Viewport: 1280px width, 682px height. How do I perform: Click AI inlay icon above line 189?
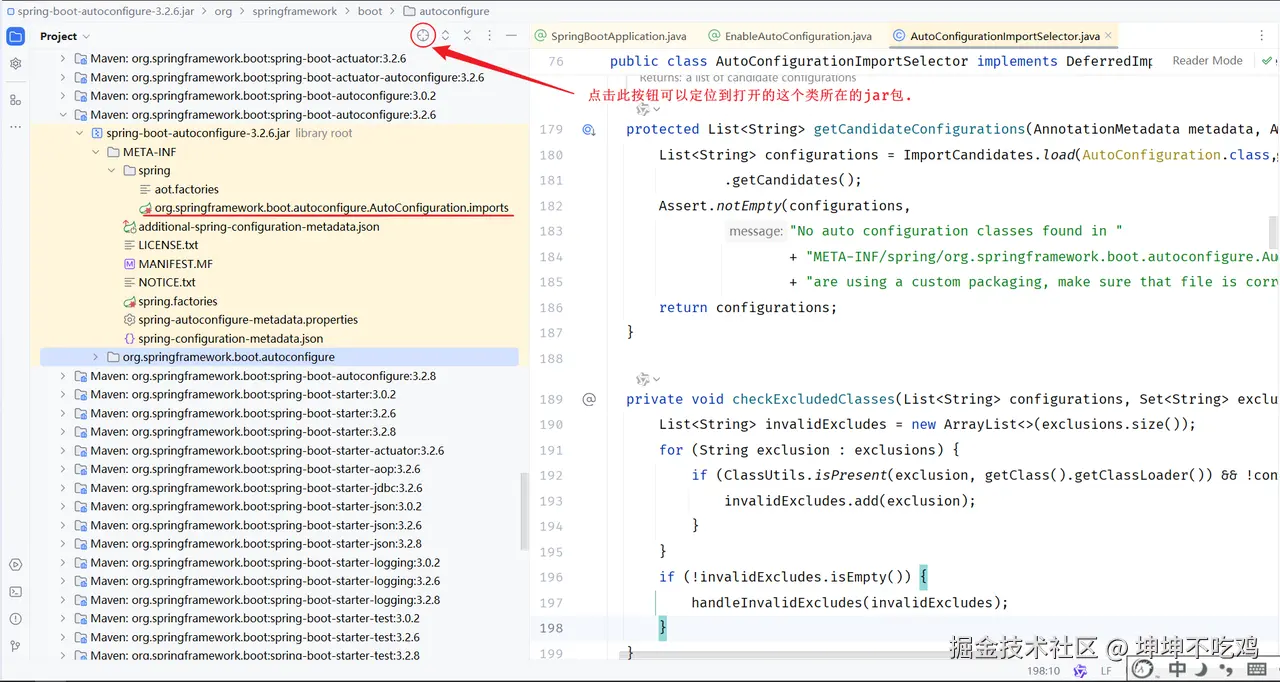pyautogui.click(x=645, y=379)
